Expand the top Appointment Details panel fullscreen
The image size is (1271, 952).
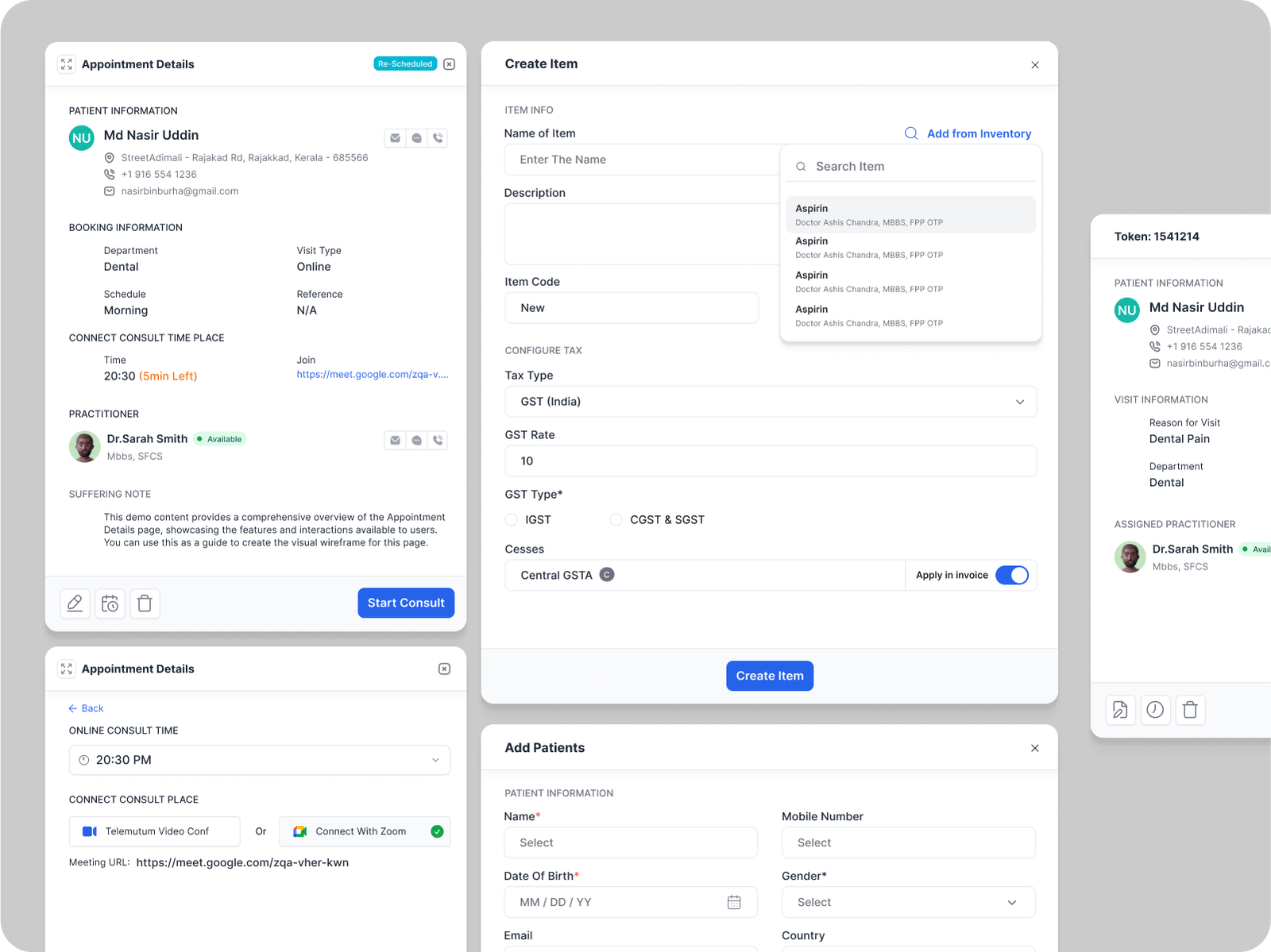tap(67, 64)
